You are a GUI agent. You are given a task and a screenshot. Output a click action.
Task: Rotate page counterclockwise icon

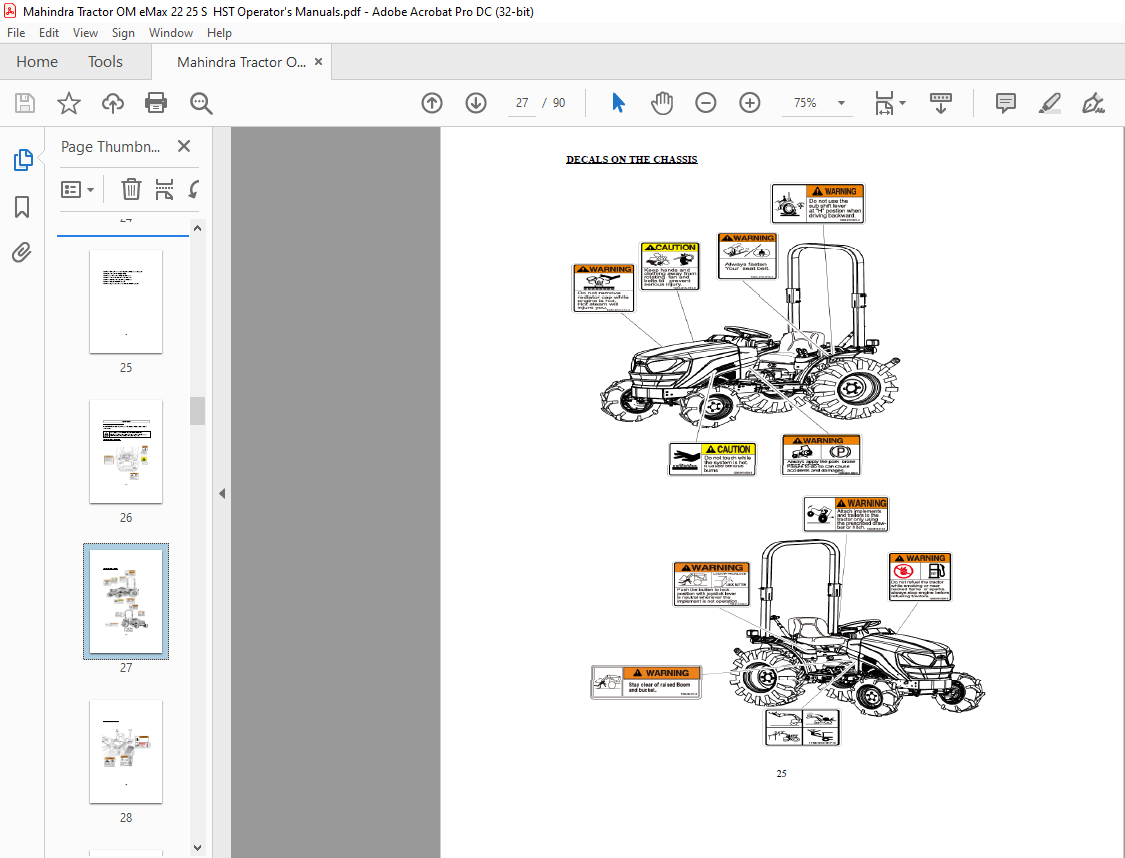tap(194, 189)
